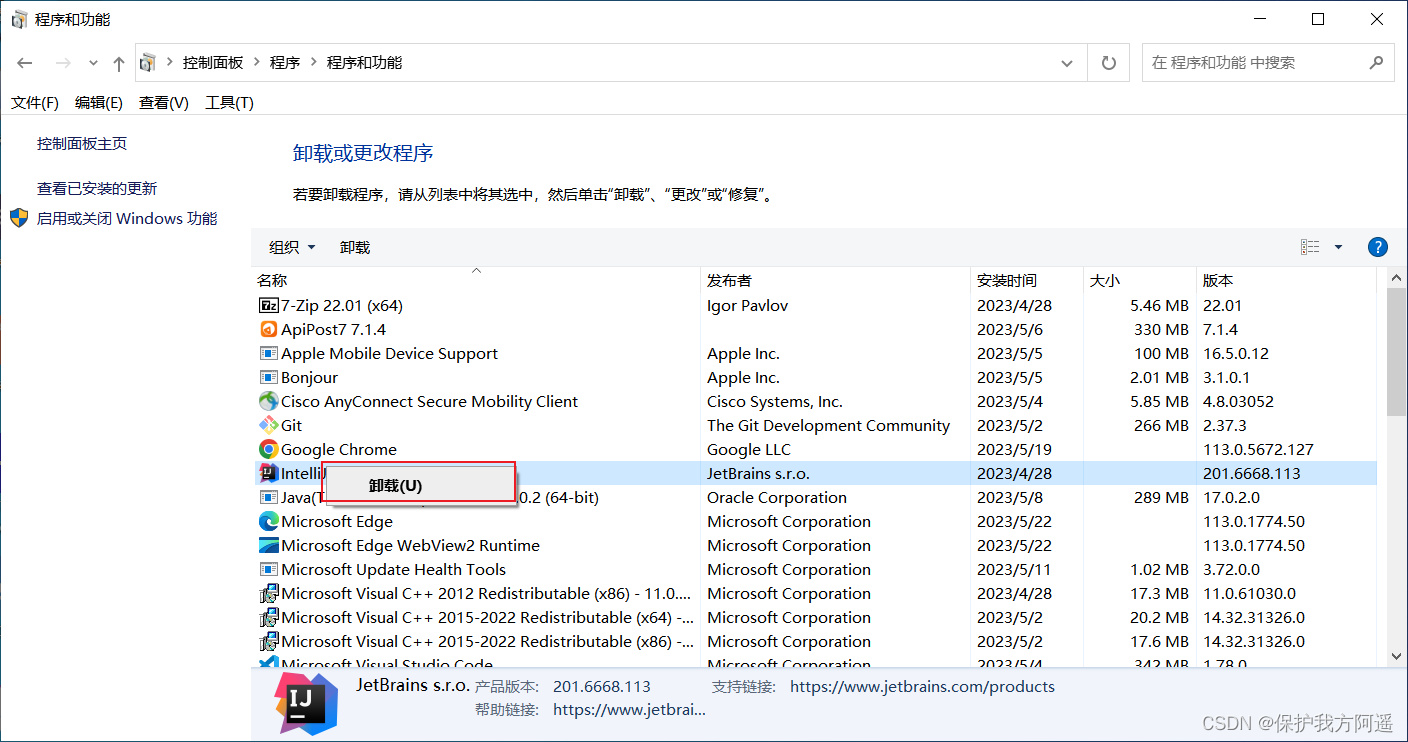Select the Bonjour row name

[309, 378]
